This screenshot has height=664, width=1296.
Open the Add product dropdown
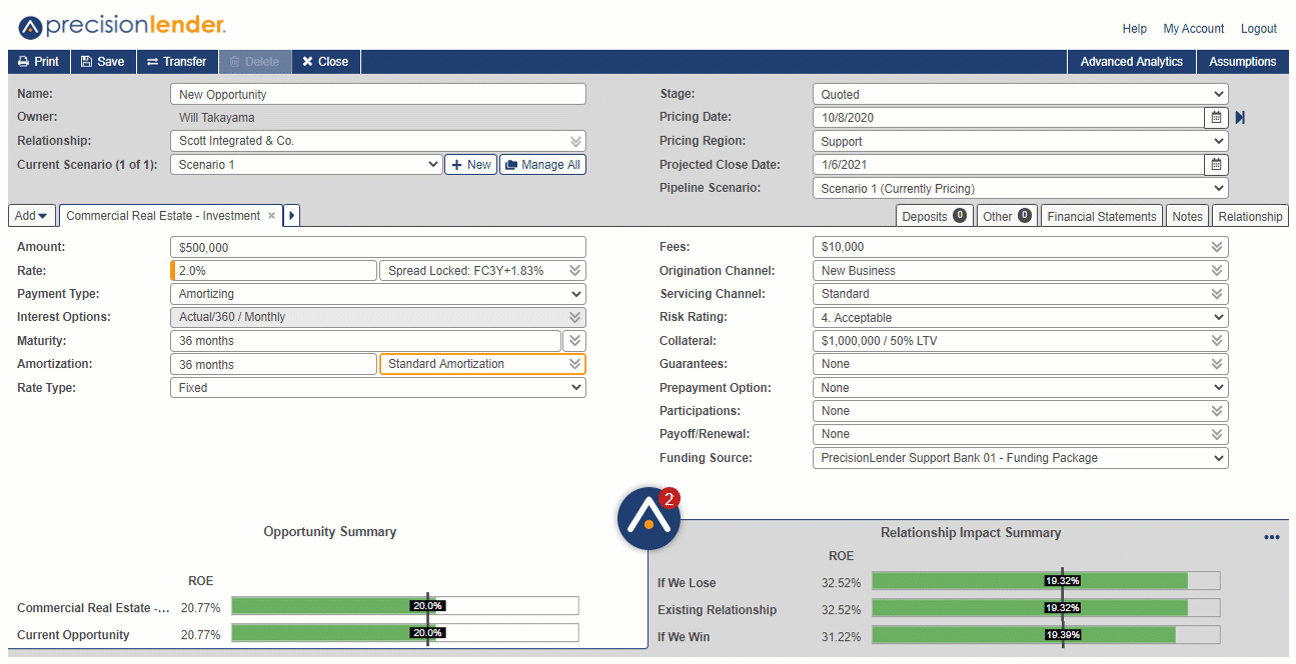point(31,216)
